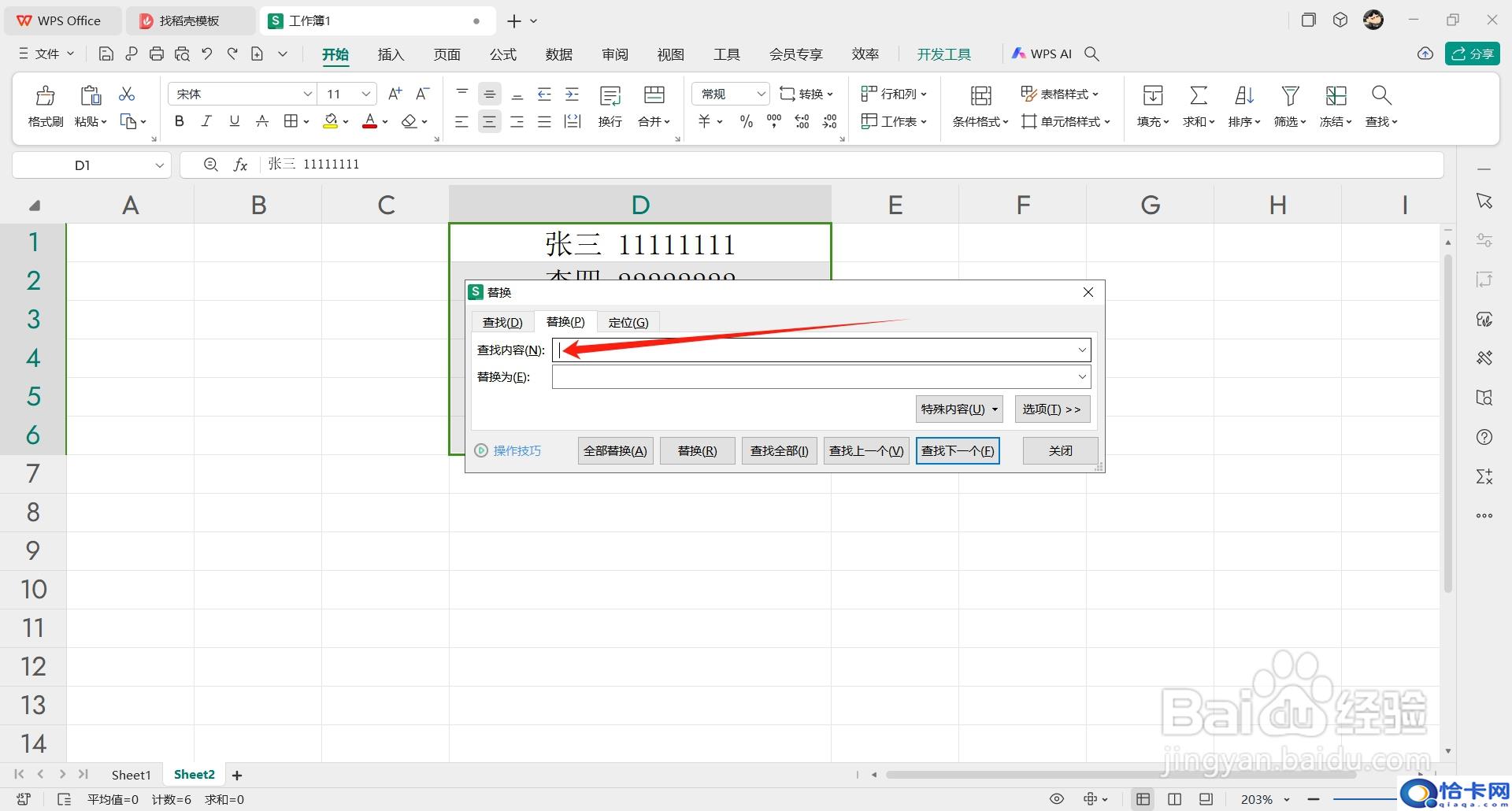Viewport: 1512px width, 811px height.
Task: Toggle Strikethrough formatting
Action: point(262,121)
